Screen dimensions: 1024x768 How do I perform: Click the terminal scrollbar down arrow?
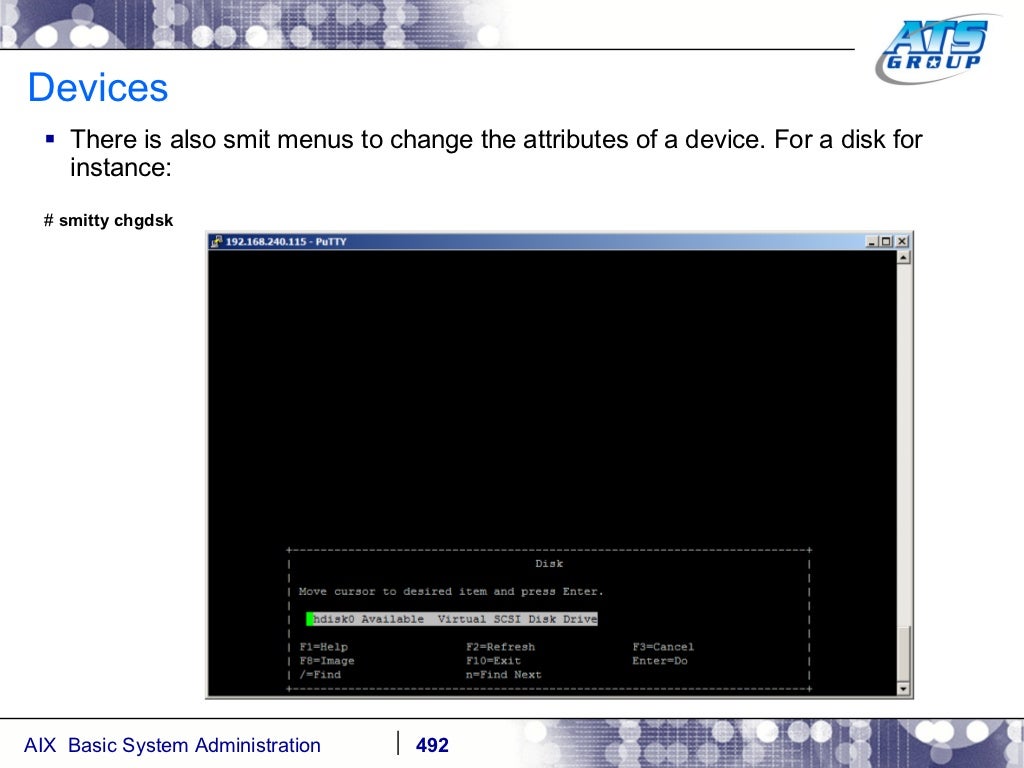tap(903, 688)
